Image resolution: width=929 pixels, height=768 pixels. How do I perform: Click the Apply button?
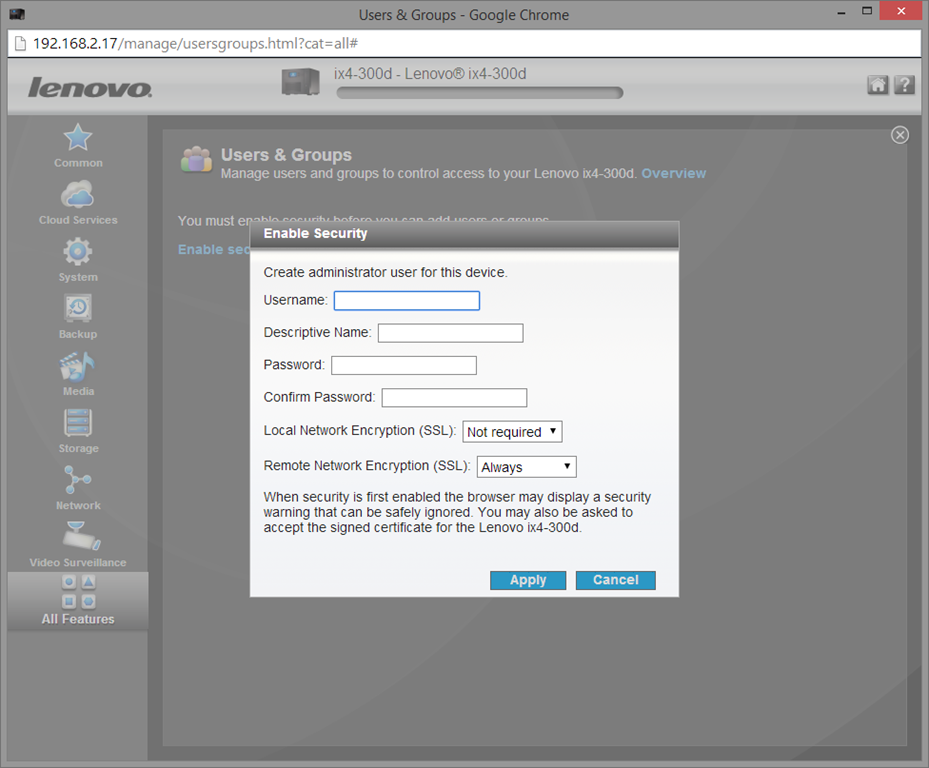tap(528, 580)
